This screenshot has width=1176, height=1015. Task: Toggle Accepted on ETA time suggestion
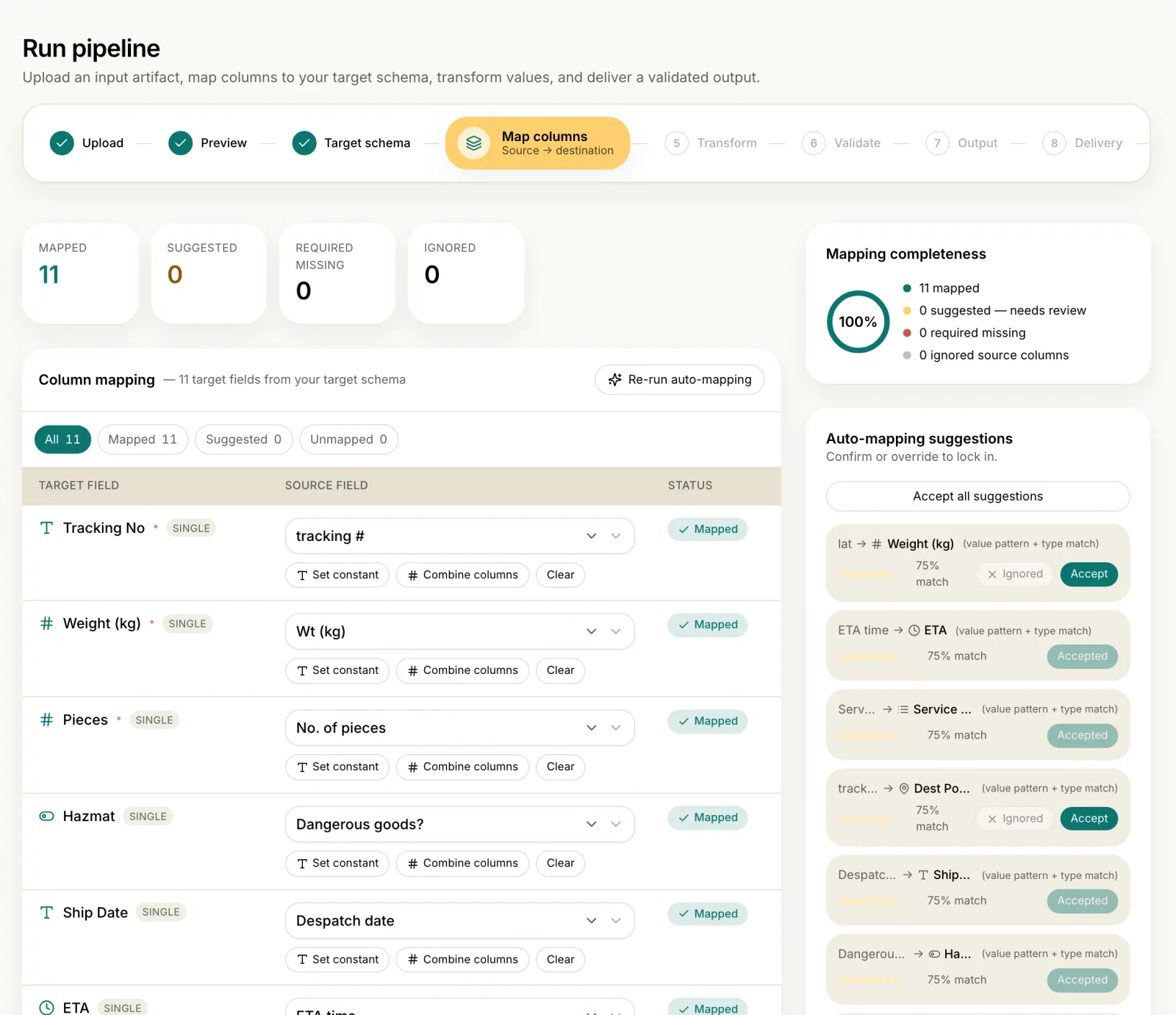(x=1082, y=656)
